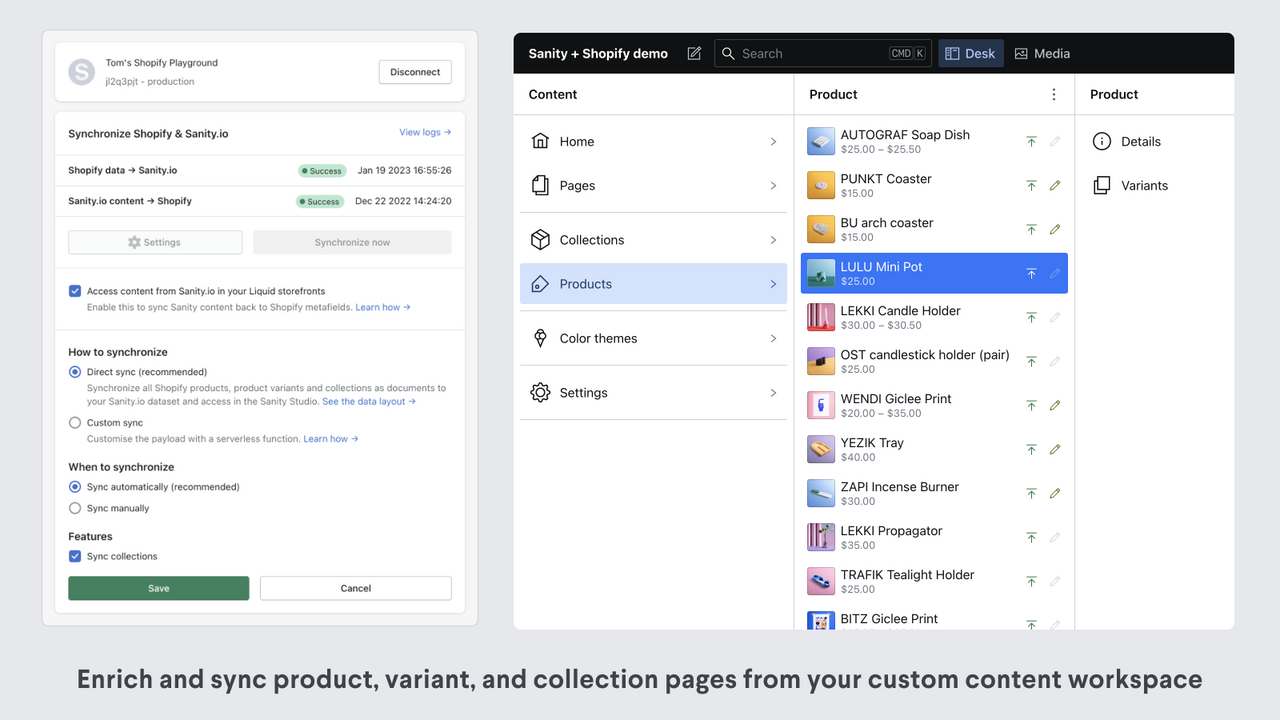Expand the Collections chevron
This screenshot has width=1280, height=720.
(771, 239)
